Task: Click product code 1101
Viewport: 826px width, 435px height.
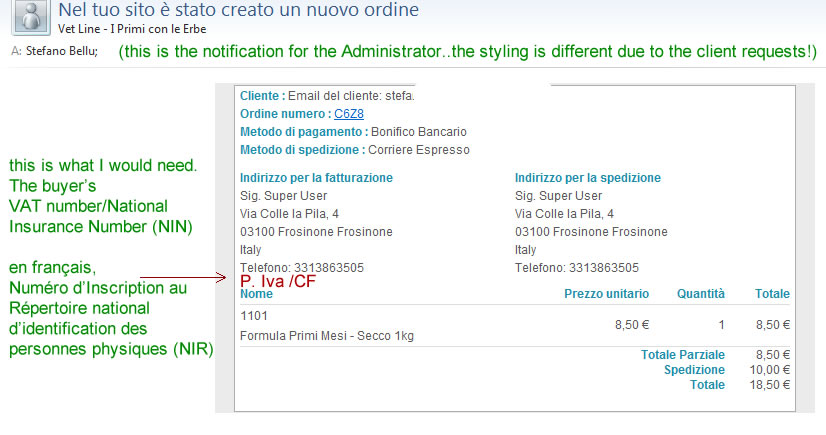Action: (254, 315)
